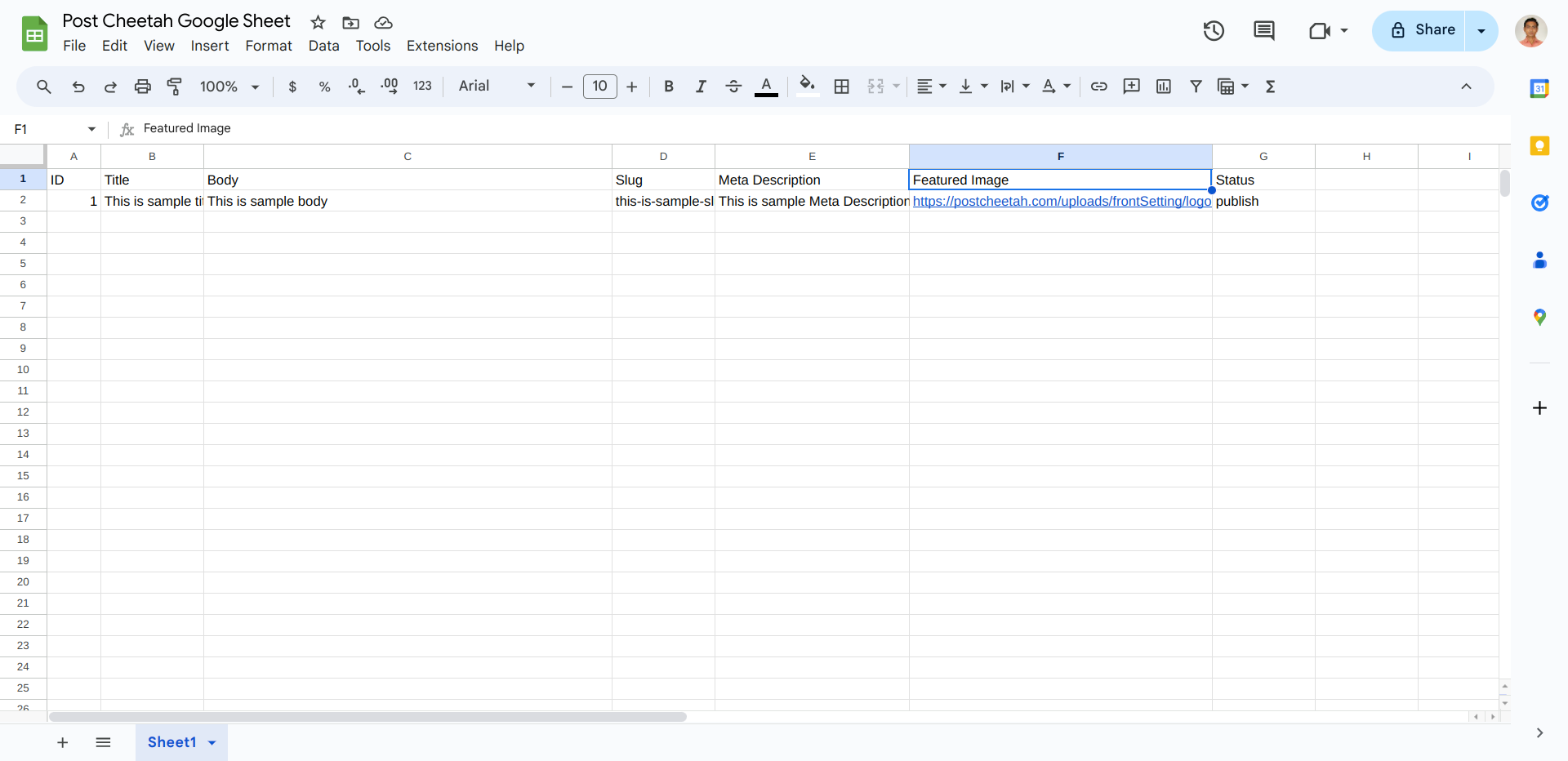
Task: Open the Format menu
Action: click(x=269, y=46)
